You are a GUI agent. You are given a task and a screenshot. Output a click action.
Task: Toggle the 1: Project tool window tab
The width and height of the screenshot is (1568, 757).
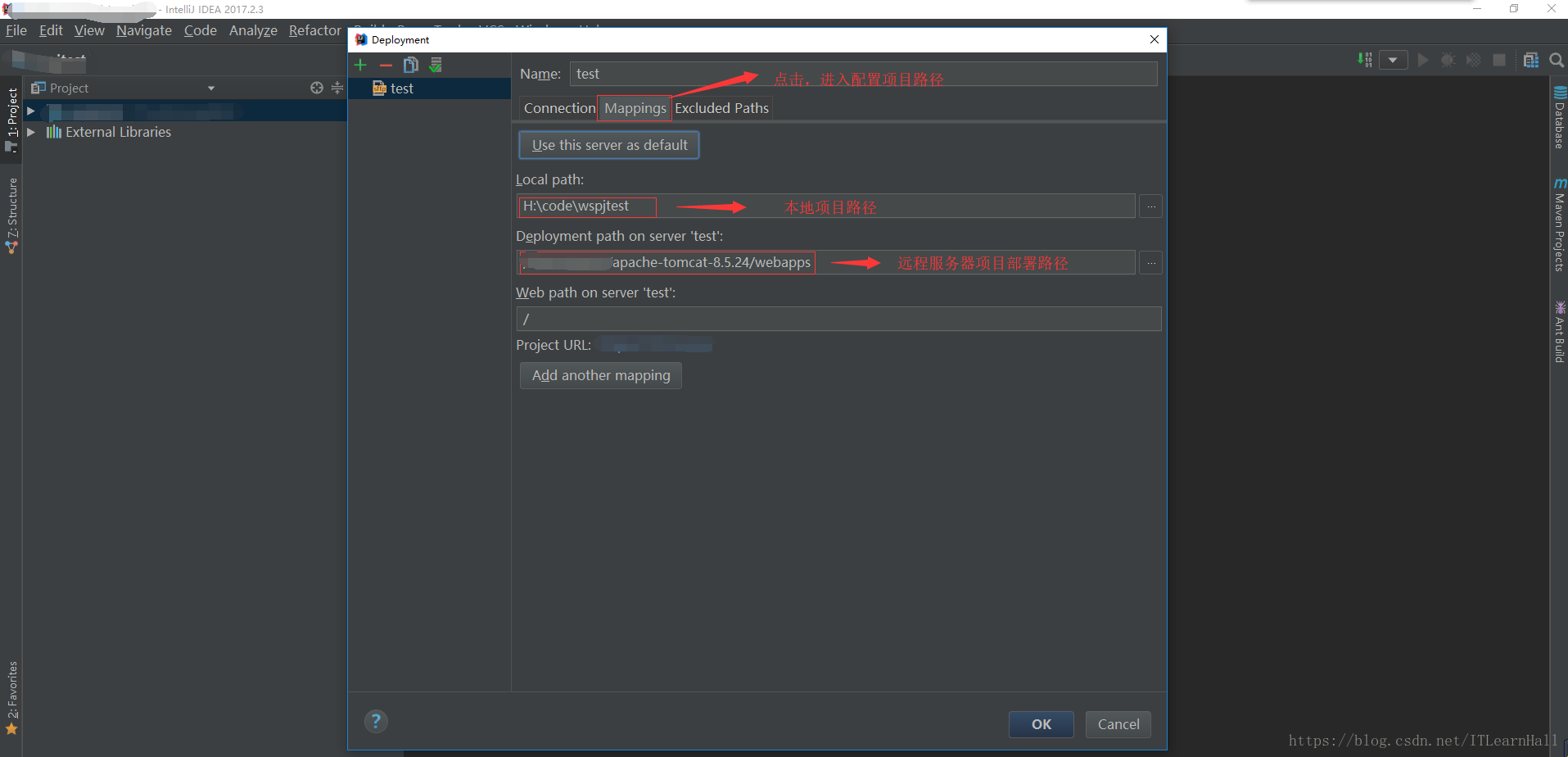[x=11, y=120]
